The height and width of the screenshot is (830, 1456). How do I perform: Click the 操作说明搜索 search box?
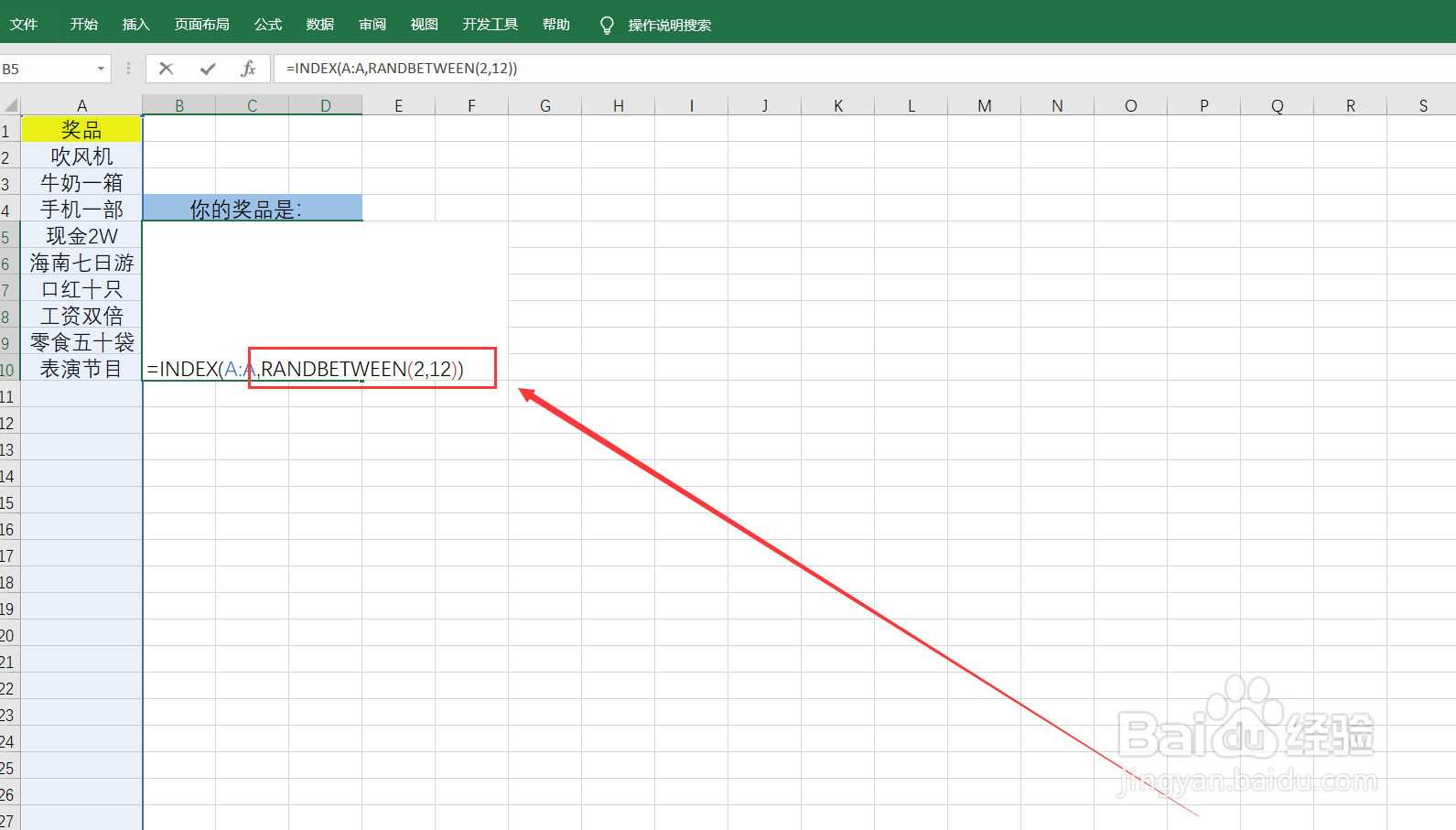(x=670, y=25)
